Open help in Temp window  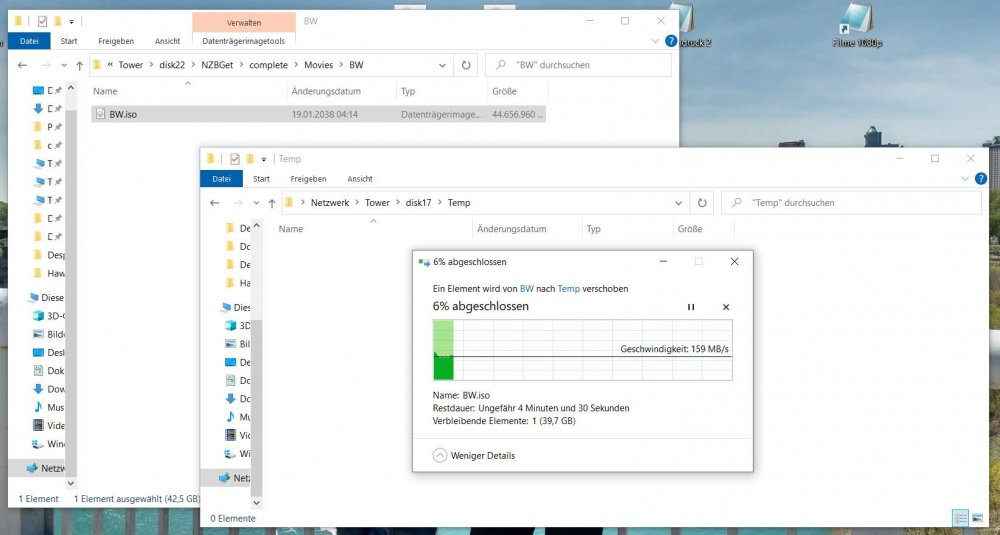[981, 179]
